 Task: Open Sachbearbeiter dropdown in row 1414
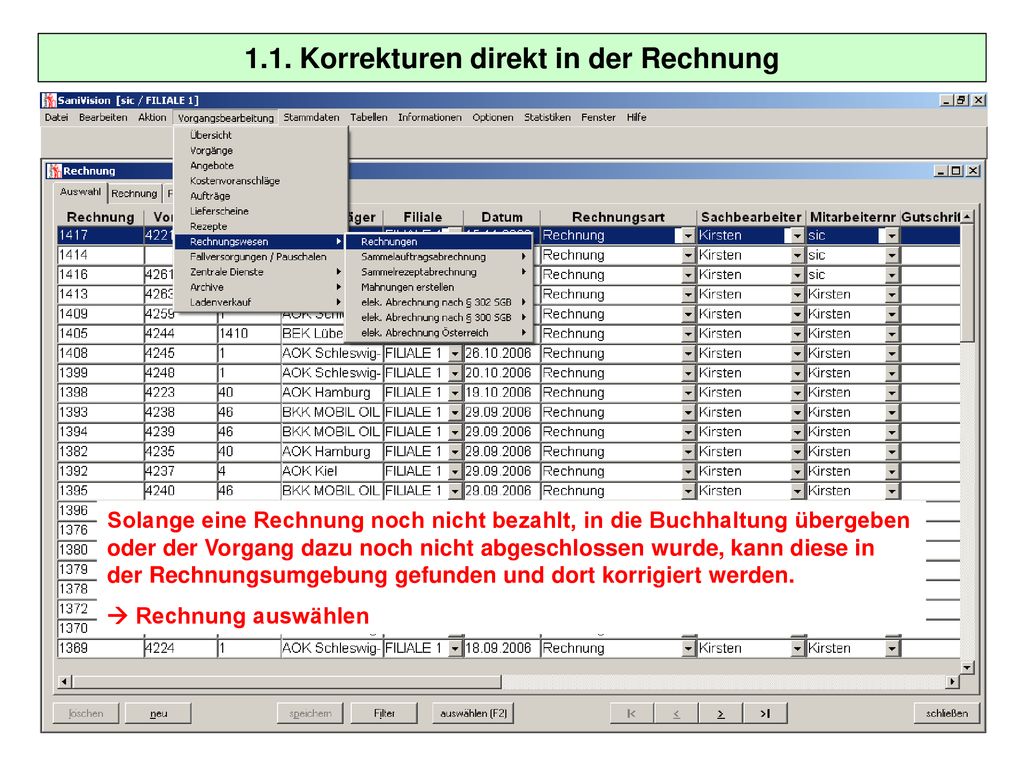[x=797, y=255]
